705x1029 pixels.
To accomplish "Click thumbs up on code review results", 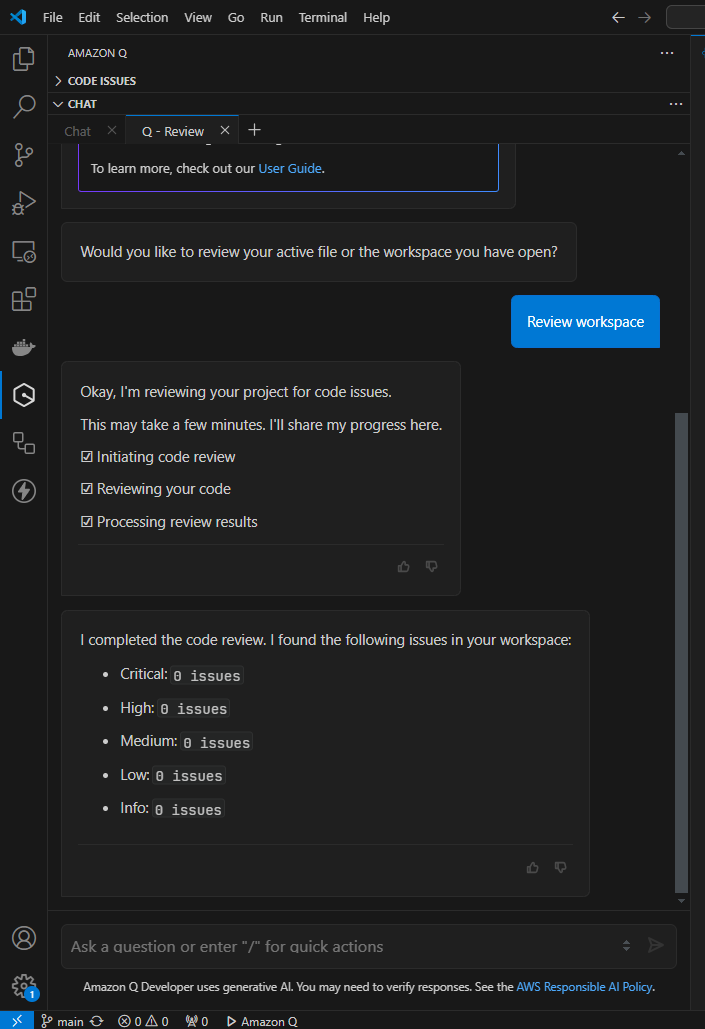I will click(x=532, y=867).
